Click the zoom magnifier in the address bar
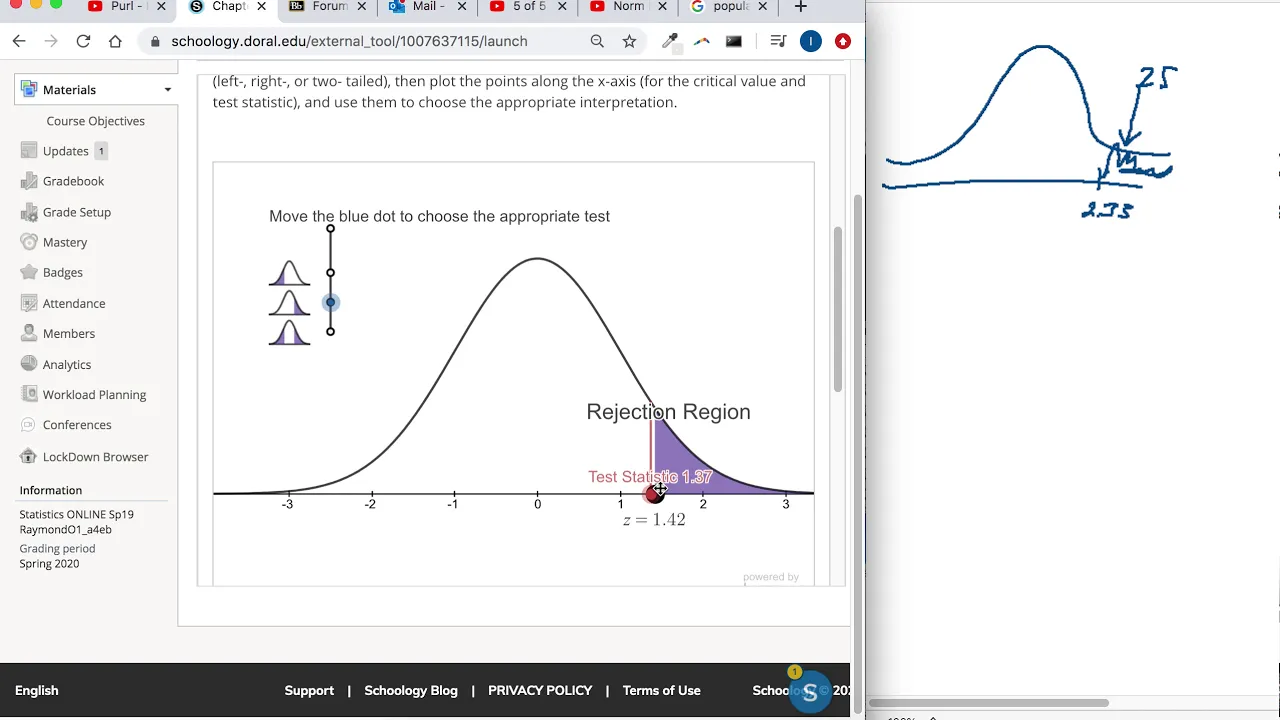The width and height of the screenshot is (1280, 720). pyautogui.click(x=597, y=41)
